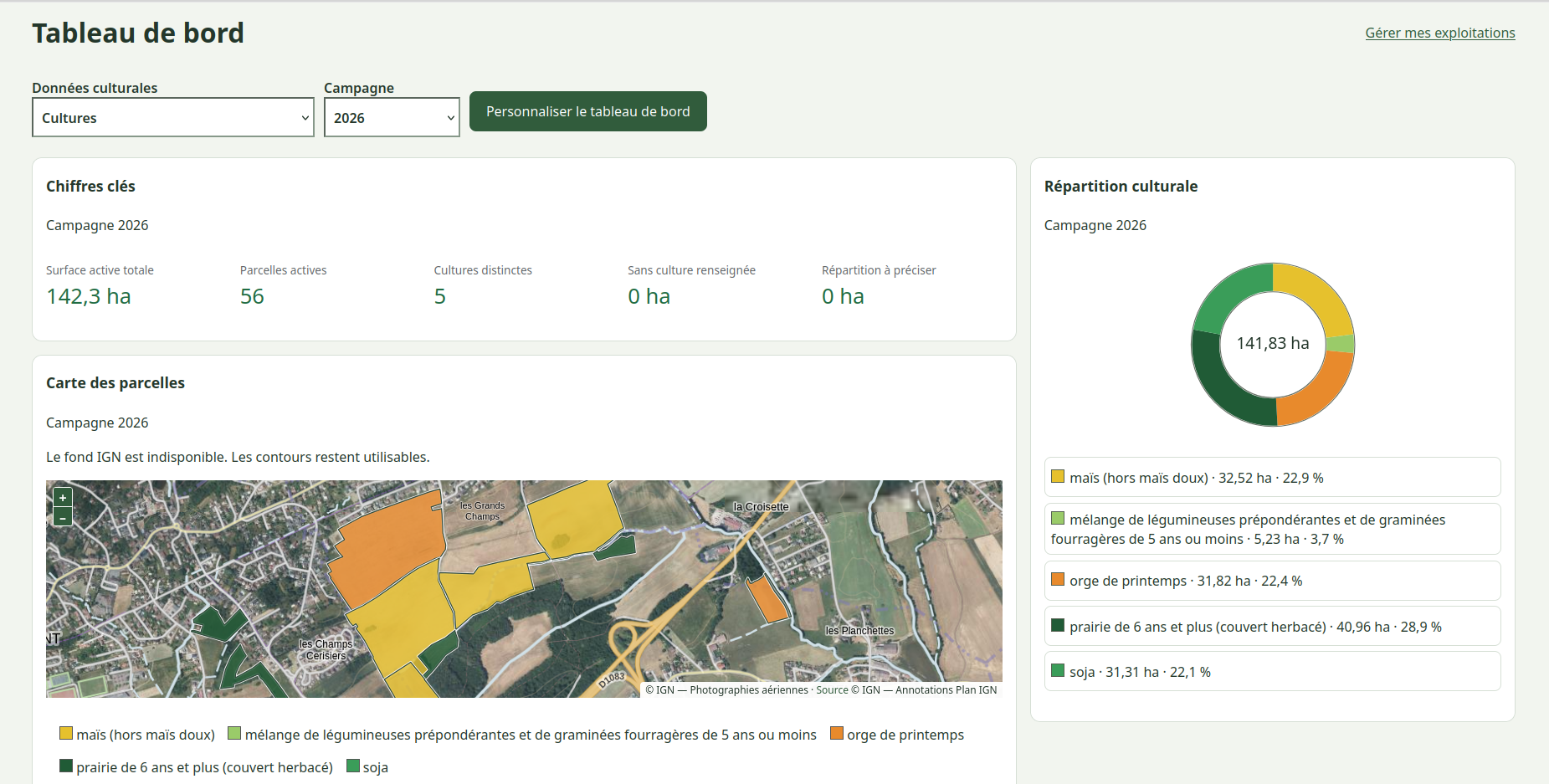Click the orange orge swatch in map legend

pyautogui.click(x=837, y=734)
